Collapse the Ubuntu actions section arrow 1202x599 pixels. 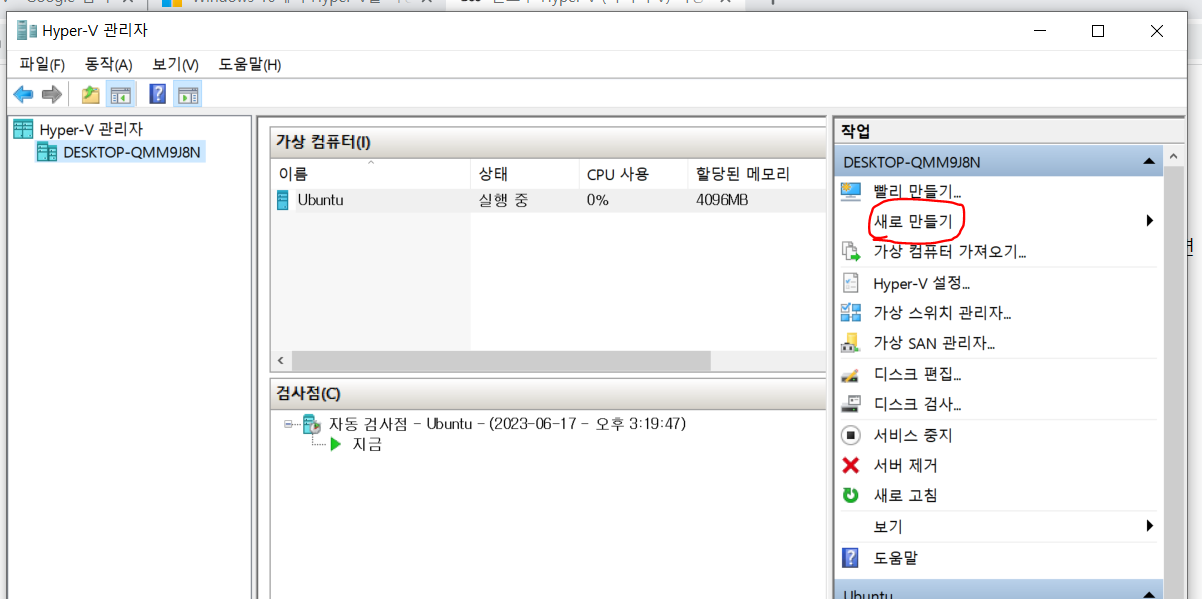[x=1150, y=593]
